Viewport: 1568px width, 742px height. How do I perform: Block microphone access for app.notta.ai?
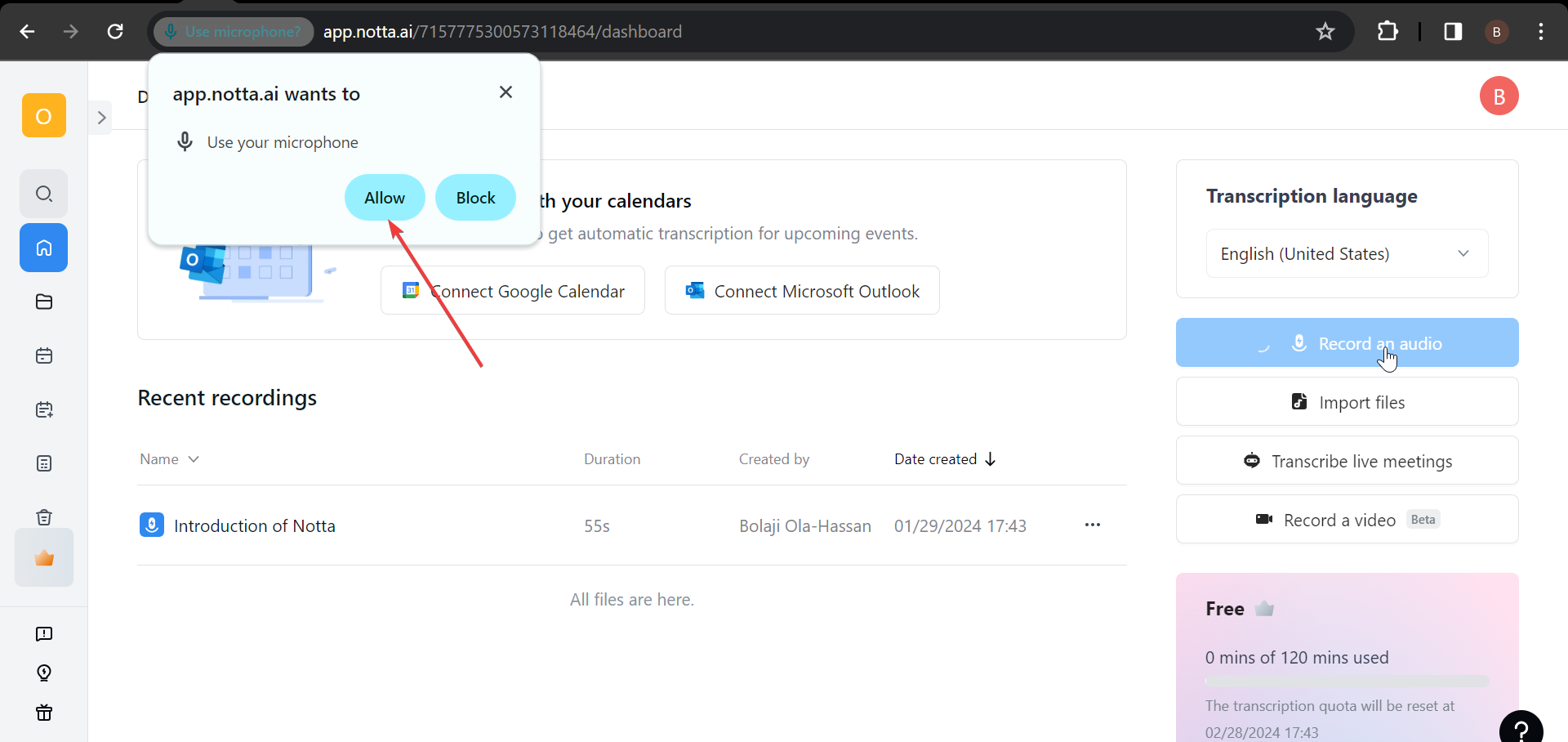475,197
